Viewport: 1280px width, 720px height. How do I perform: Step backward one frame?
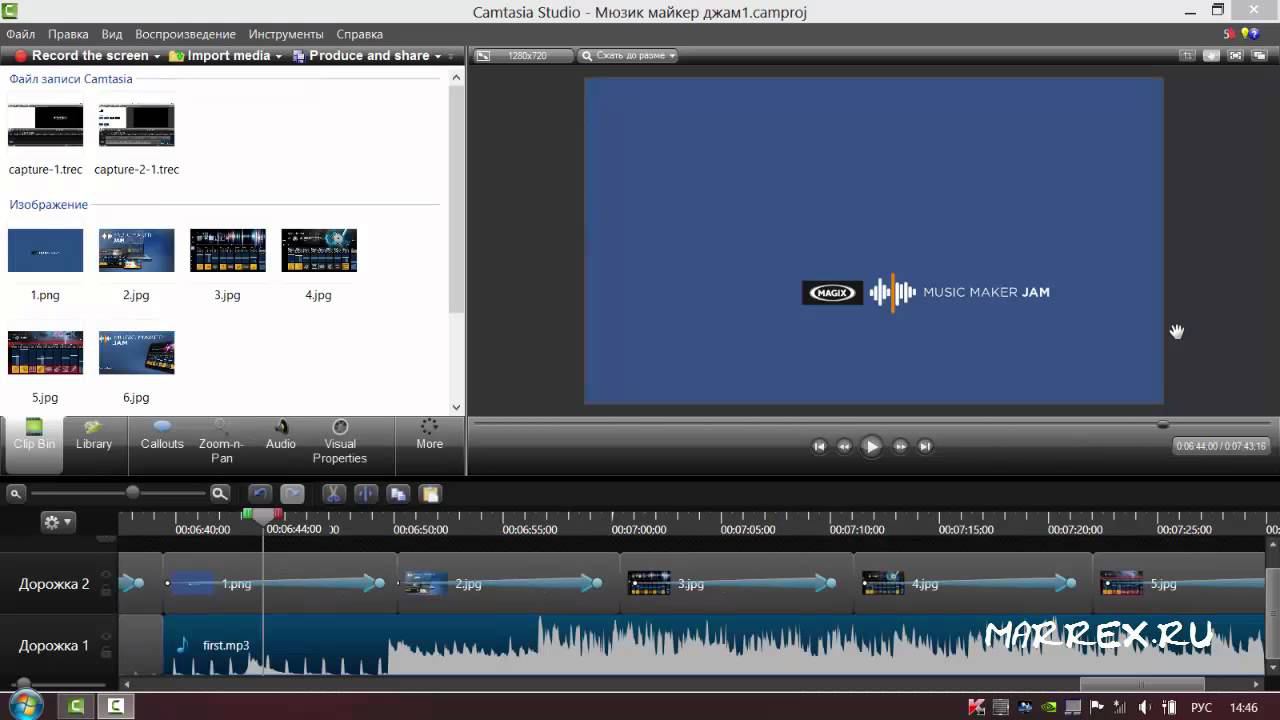844,446
